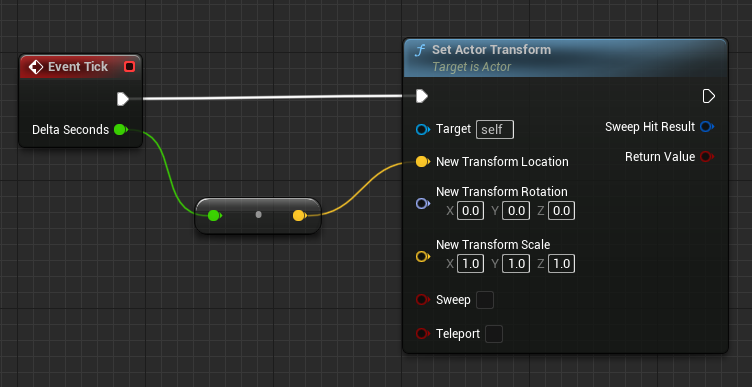Click the Scale X value field
Screen dimensions: 752x387
click(x=470, y=264)
